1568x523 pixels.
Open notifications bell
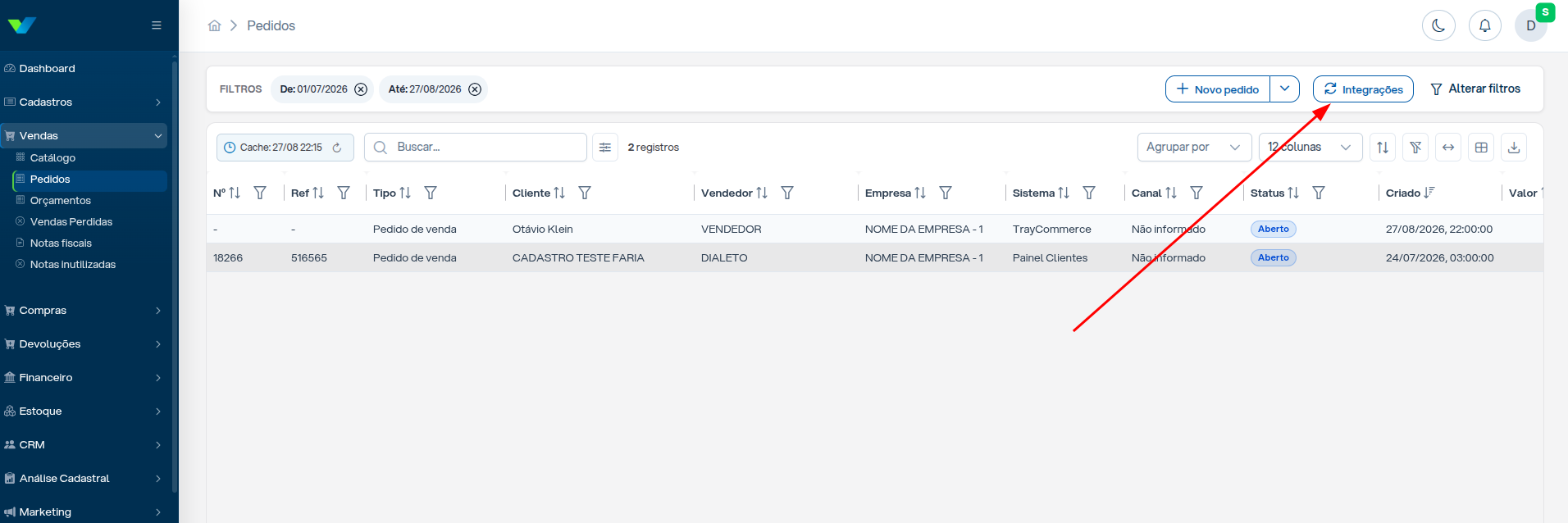pos(1484,25)
